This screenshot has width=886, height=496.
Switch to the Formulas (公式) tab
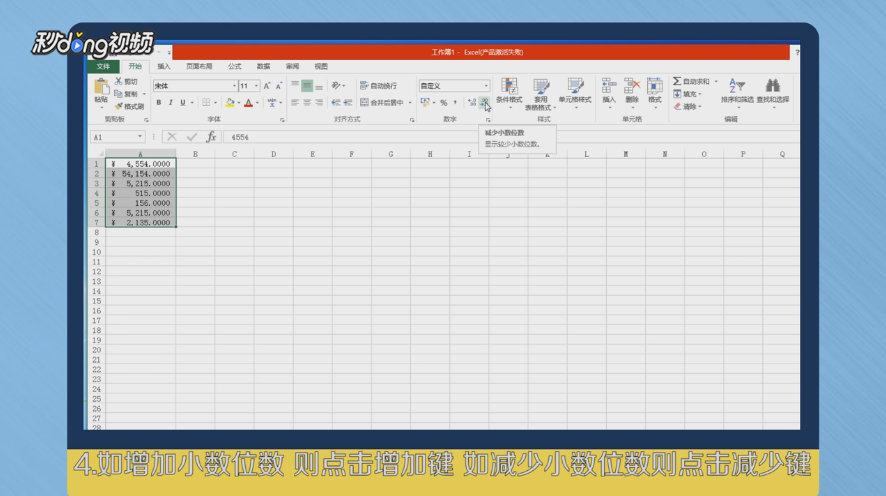(x=234, y=67)
